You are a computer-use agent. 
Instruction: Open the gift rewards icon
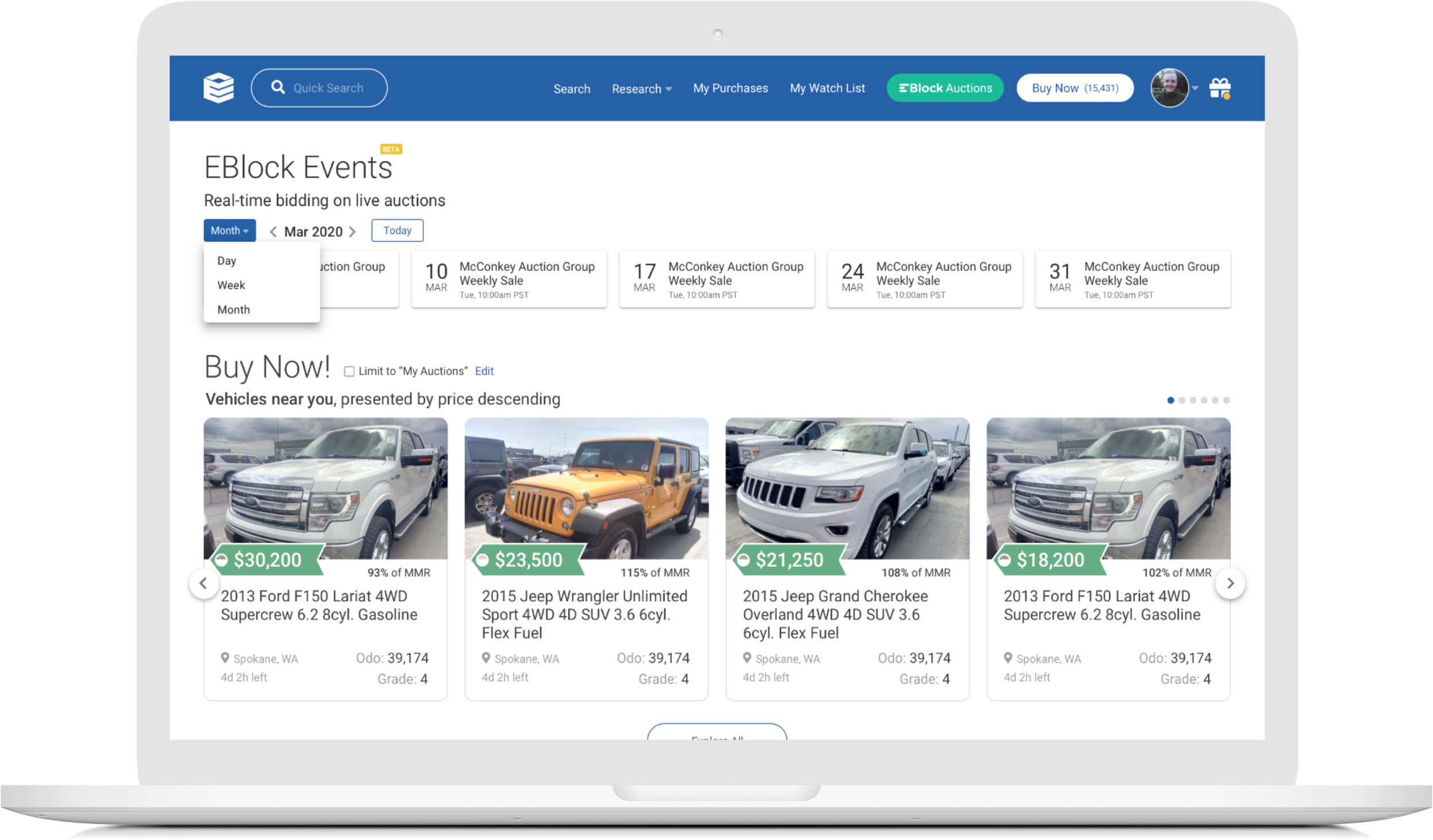pos(1220,88)
